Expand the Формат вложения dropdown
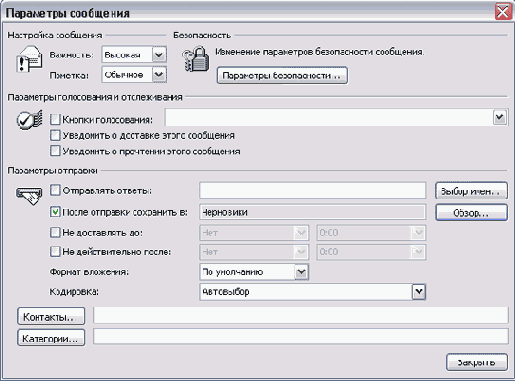This screenshot has width=515, height=381. [301, 272]
